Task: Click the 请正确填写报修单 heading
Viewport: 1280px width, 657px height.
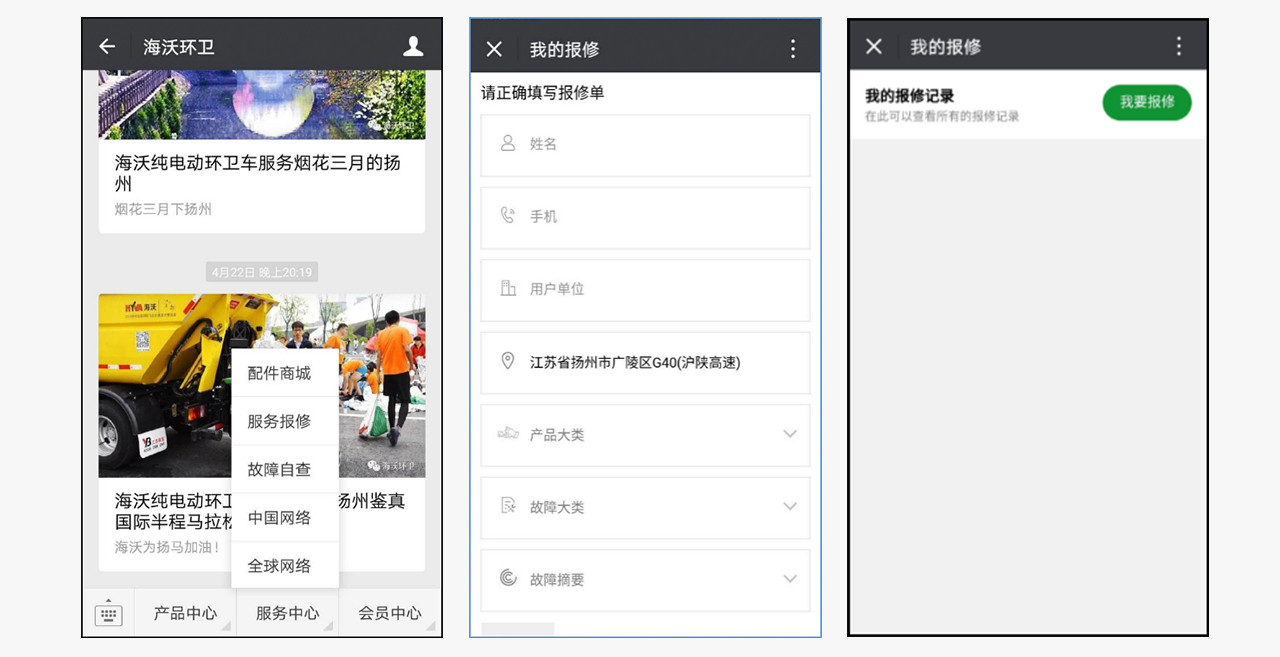Action: coord(543,93)
